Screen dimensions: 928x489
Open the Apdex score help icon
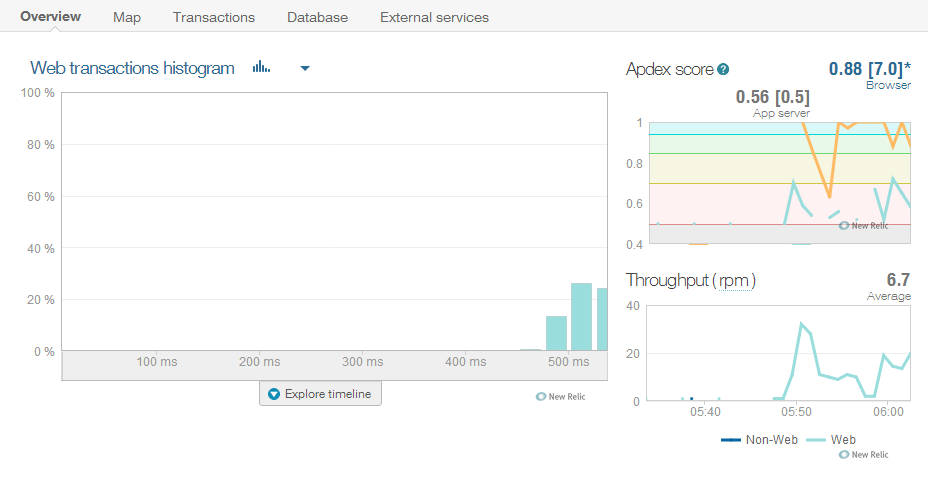click(x=723, y=69)
